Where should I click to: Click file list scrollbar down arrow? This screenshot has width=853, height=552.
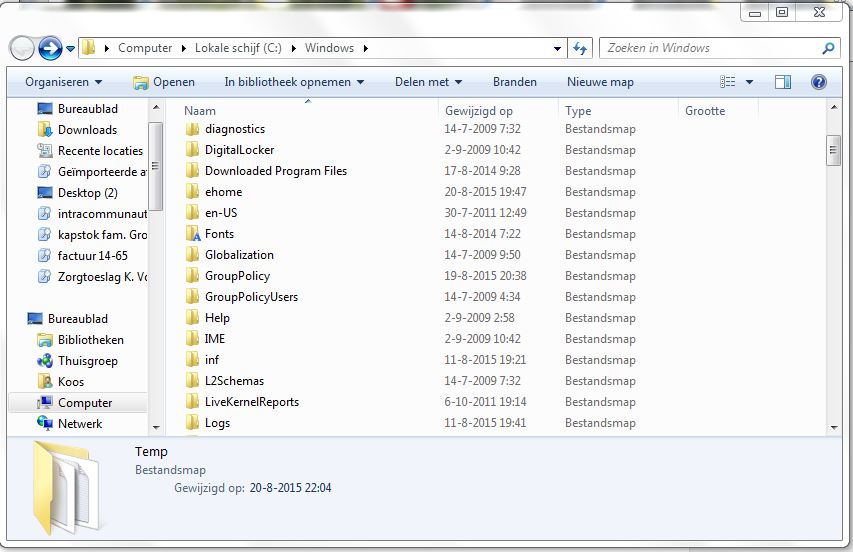[834, 427]
